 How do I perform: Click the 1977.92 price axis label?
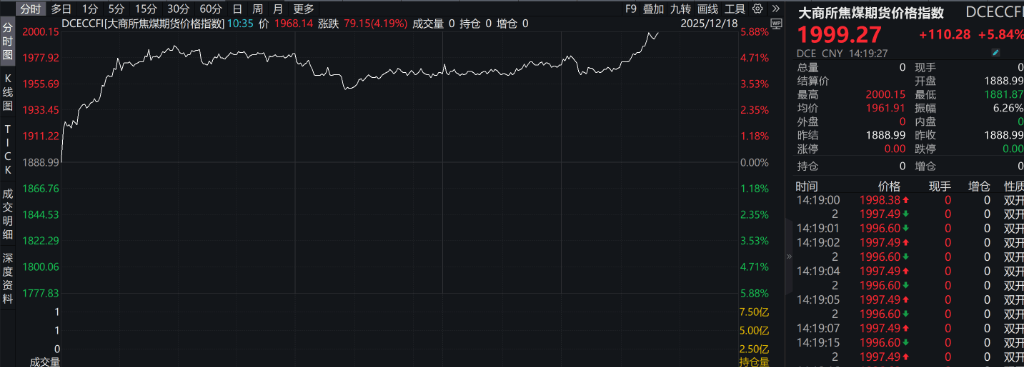(40, 57)
